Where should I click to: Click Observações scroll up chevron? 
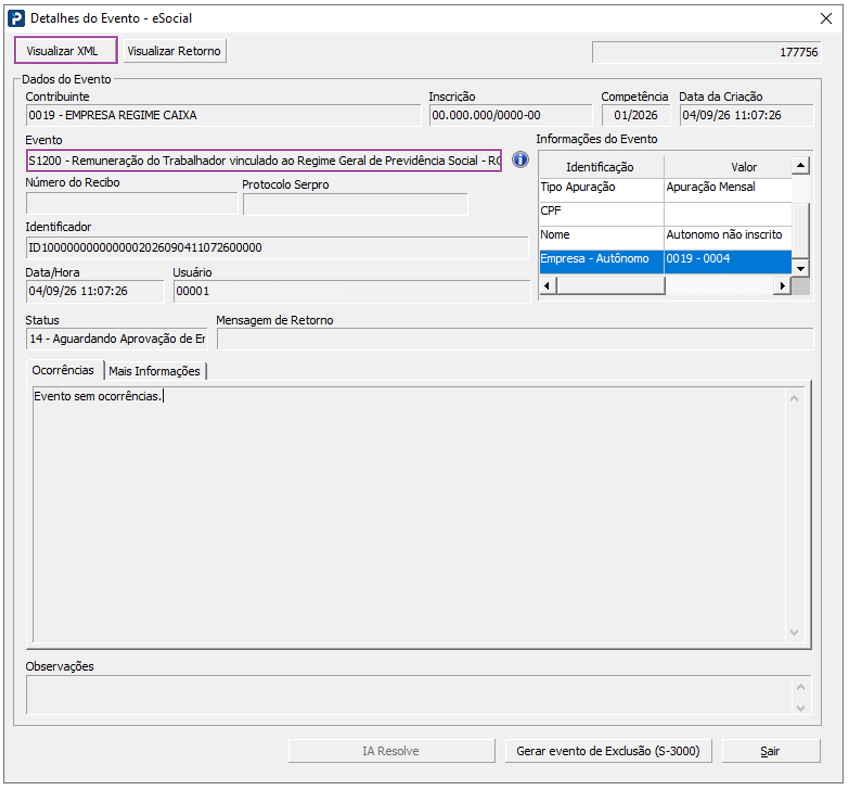pyautogui.click(x=801, y=687)
